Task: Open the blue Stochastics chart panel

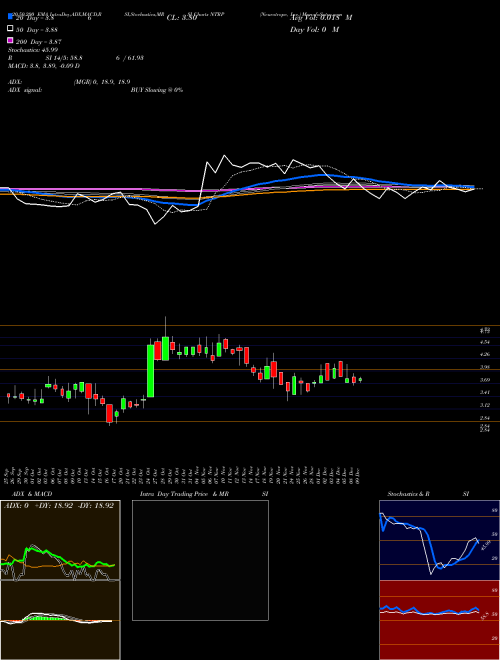Action: (x=439, y=540)
